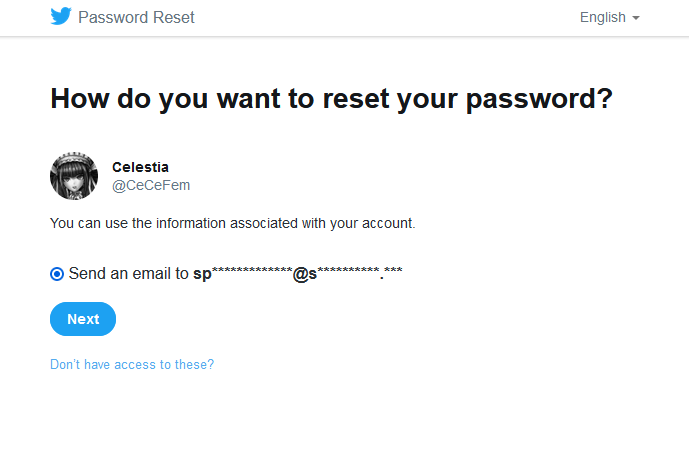Image resolution: width=689 pixels, height=454 pixels.
Task: Click the @CeCeFem username handle
Action: point(150,185)
